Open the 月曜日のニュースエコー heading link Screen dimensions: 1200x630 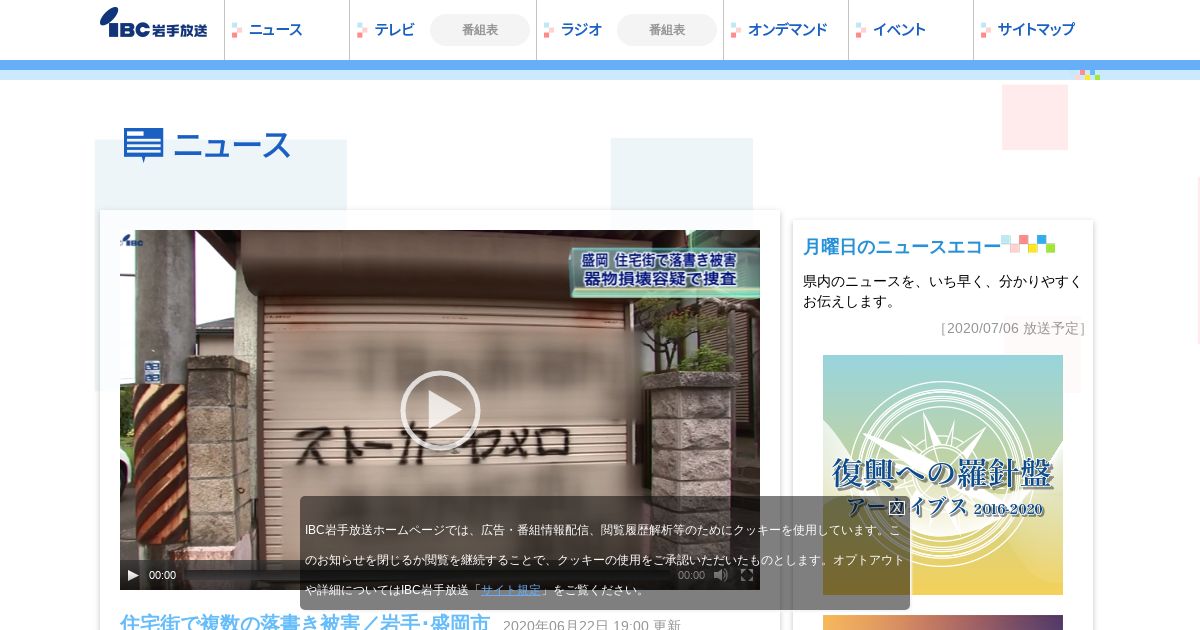coord(902,246)
